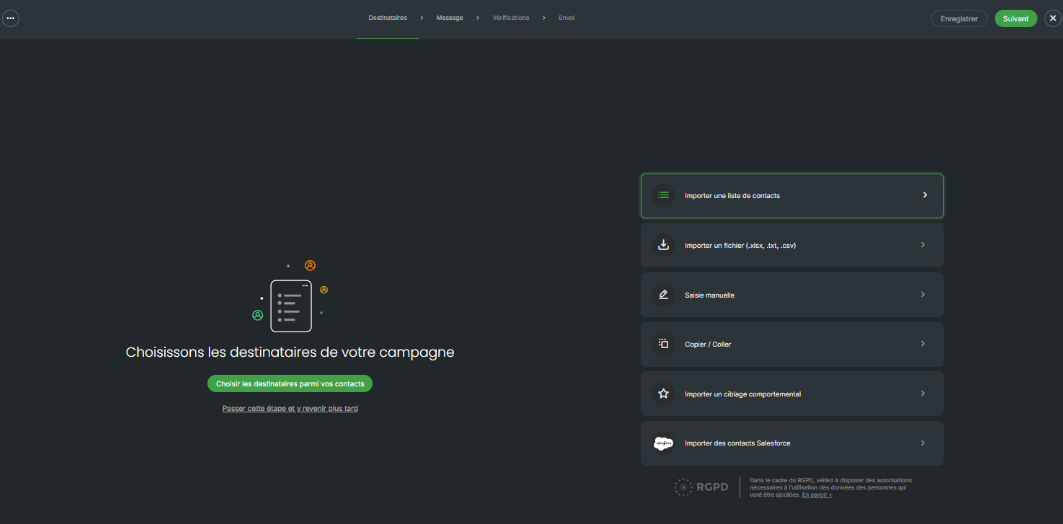Click the file import download icon
The height and width of the screenshot is (524, 1063).
point(664,245)
